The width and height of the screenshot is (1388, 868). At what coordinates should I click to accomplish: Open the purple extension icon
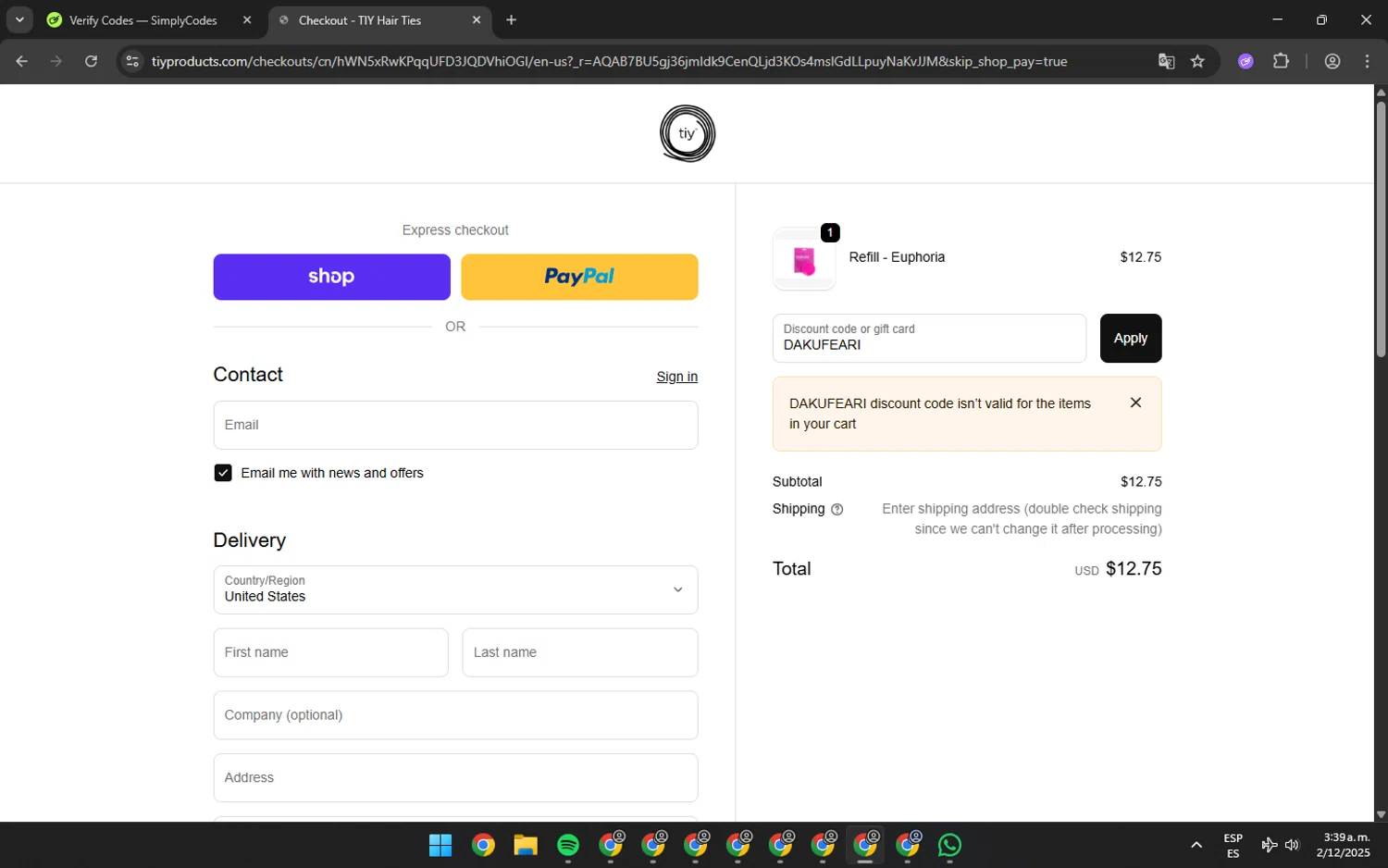[1245, 61]
